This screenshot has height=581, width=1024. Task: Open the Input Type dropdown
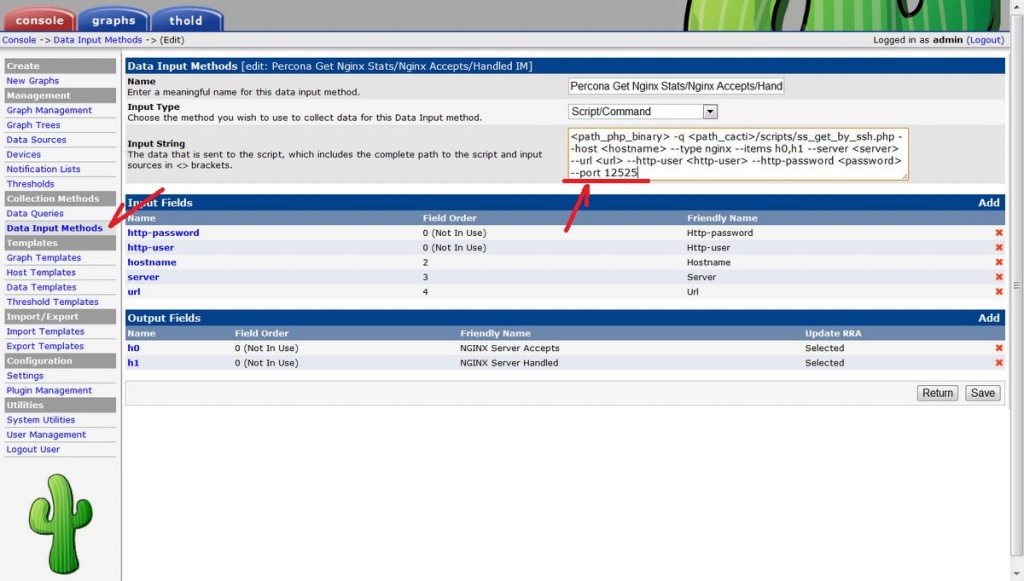tap(710, 112)
